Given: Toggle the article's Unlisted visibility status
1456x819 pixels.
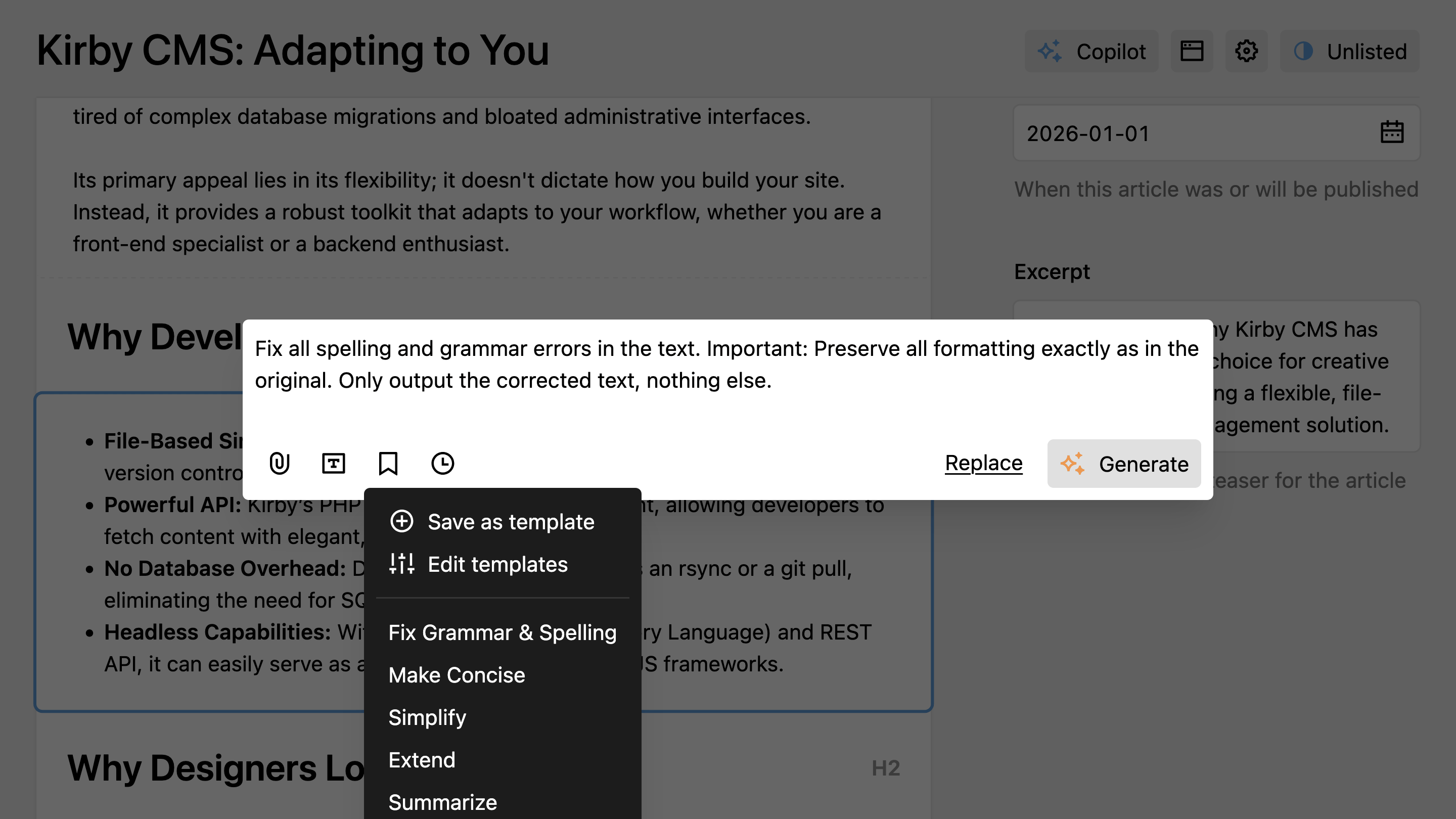Looking at the screenshot, I should point(1350,51).
